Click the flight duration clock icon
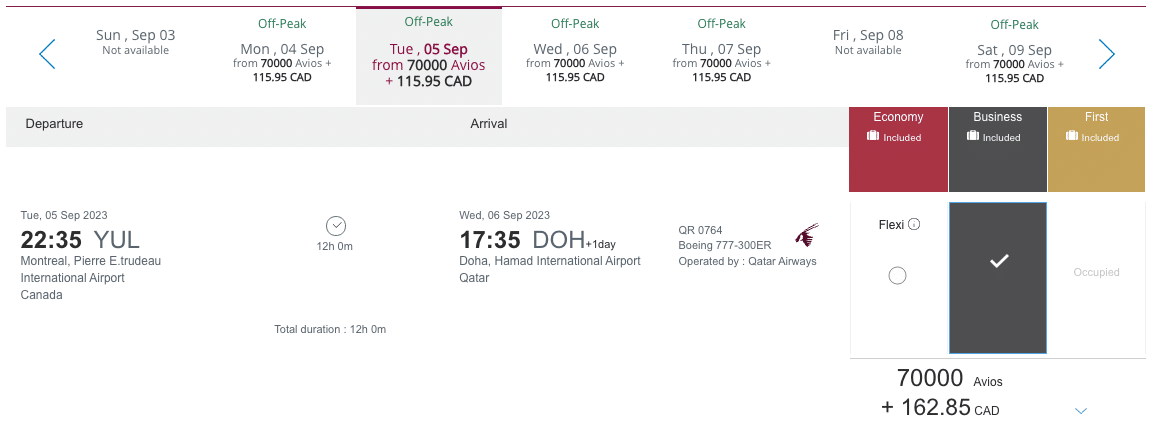 [336, 226]
